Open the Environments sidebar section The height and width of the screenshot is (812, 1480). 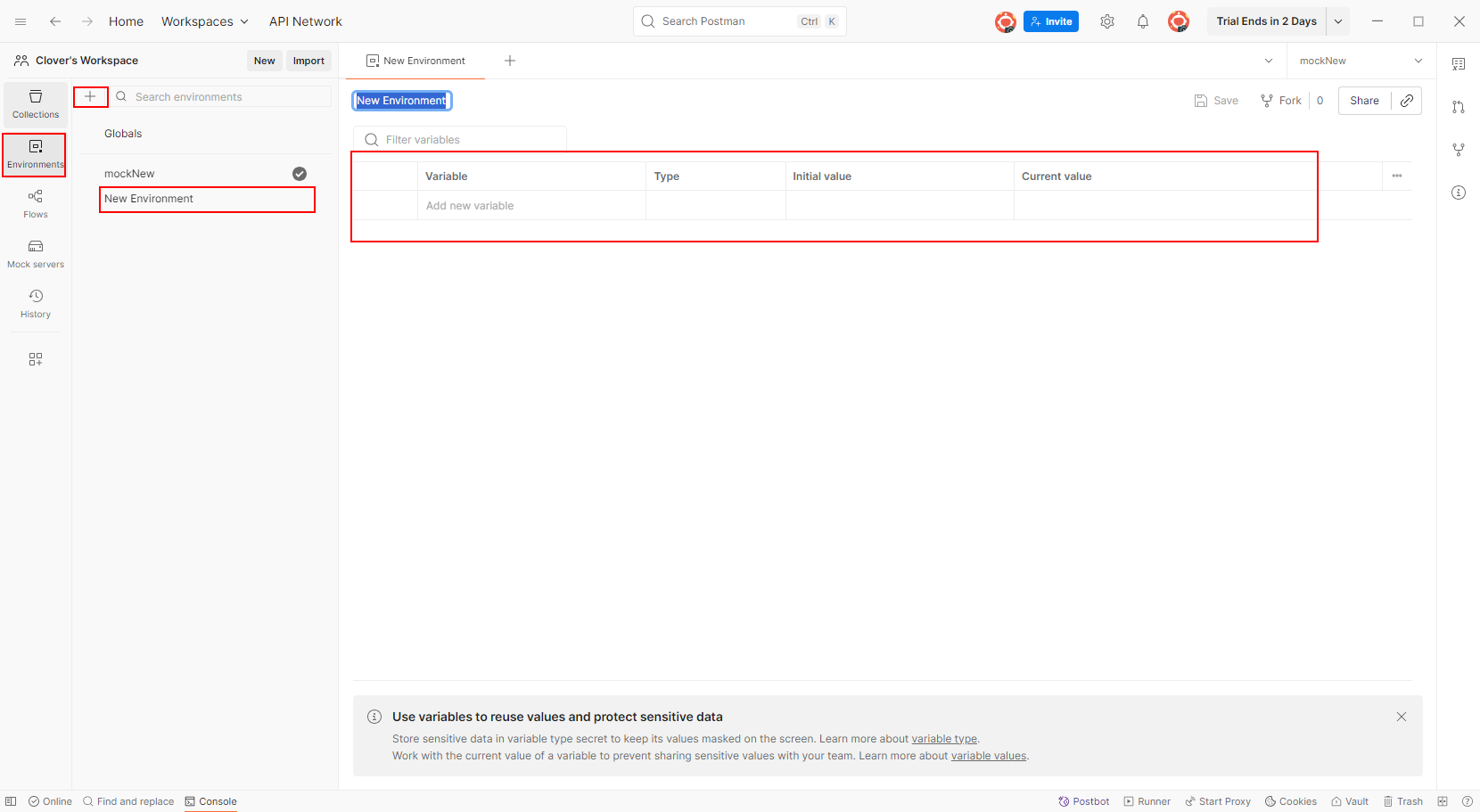36,154
